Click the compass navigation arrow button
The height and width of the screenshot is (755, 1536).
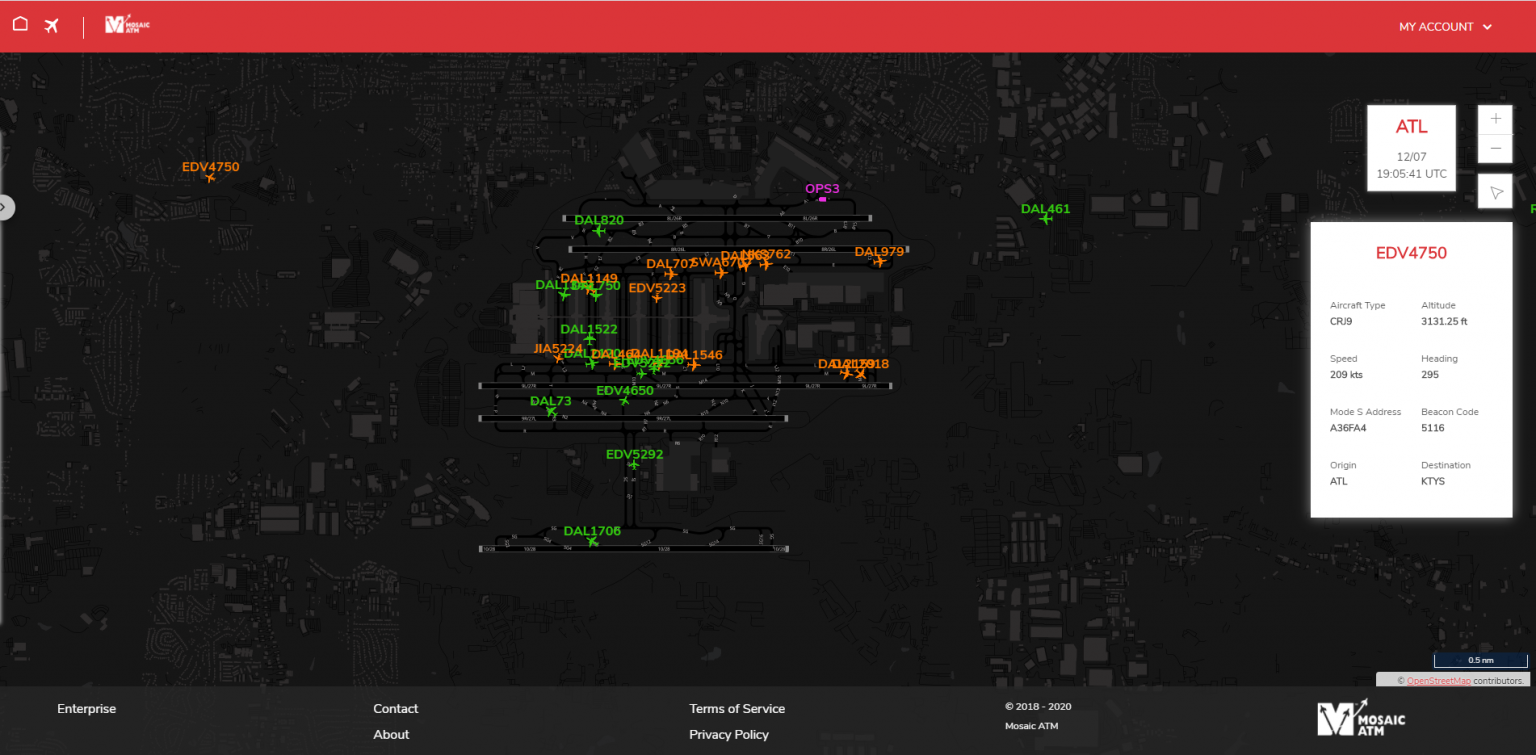tap(1495, 192)
